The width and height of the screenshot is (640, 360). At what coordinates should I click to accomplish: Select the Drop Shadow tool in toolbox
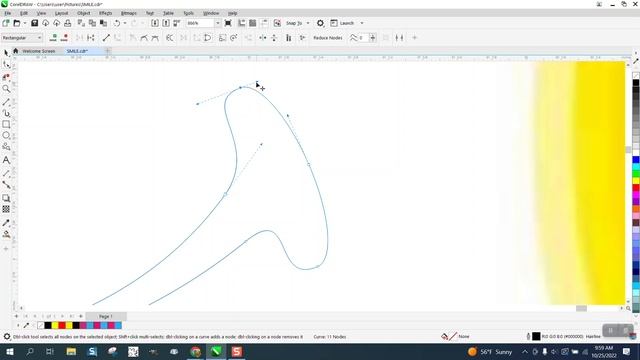[x=6, y=198]
